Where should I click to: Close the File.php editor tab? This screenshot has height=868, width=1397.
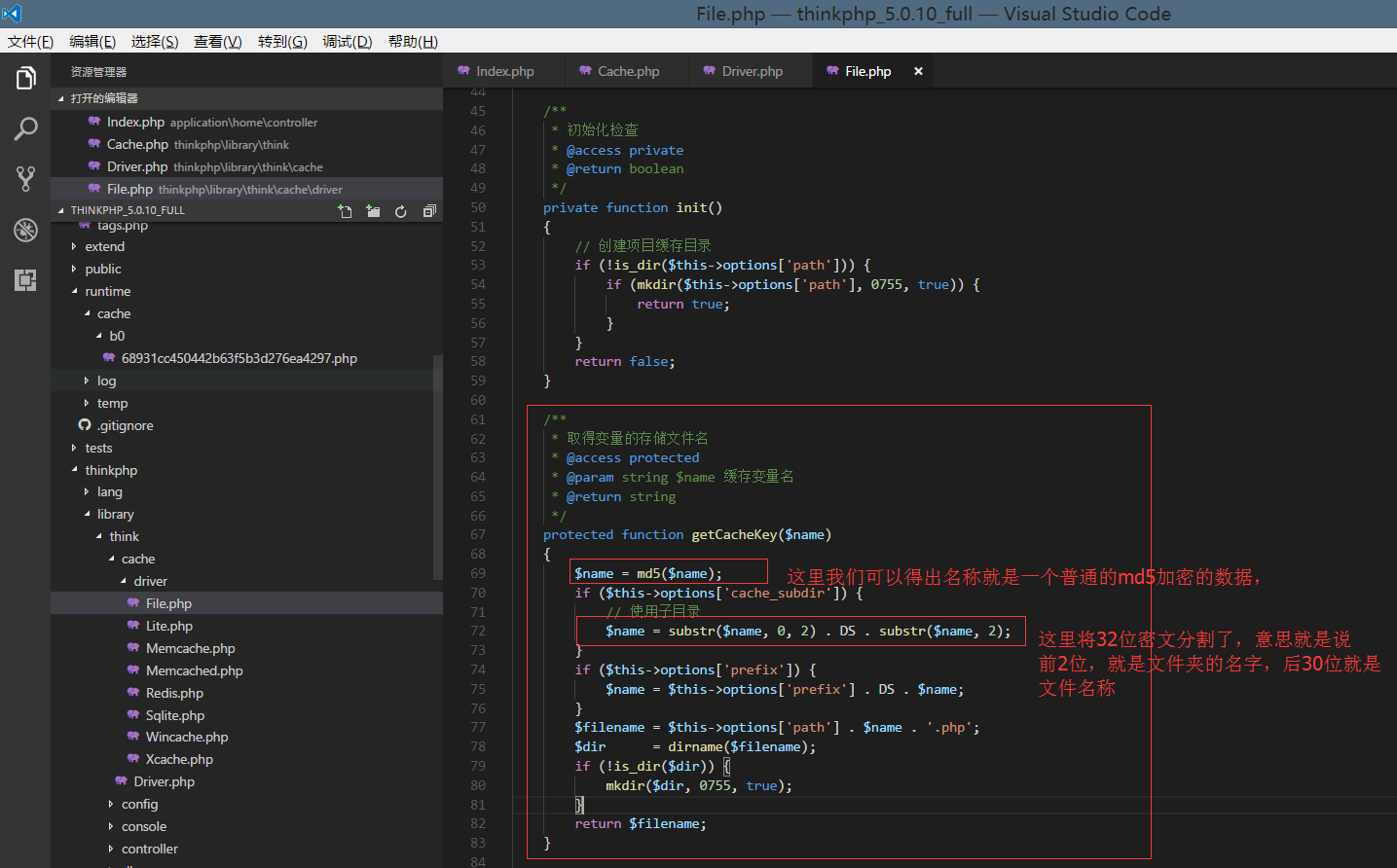click(x=918, y=71)
